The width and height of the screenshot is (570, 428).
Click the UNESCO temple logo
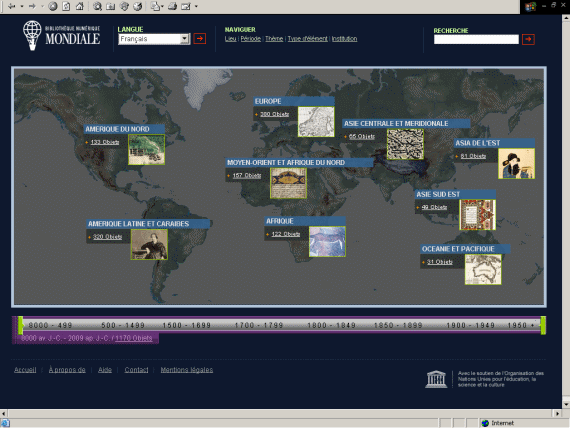(436, 379)
